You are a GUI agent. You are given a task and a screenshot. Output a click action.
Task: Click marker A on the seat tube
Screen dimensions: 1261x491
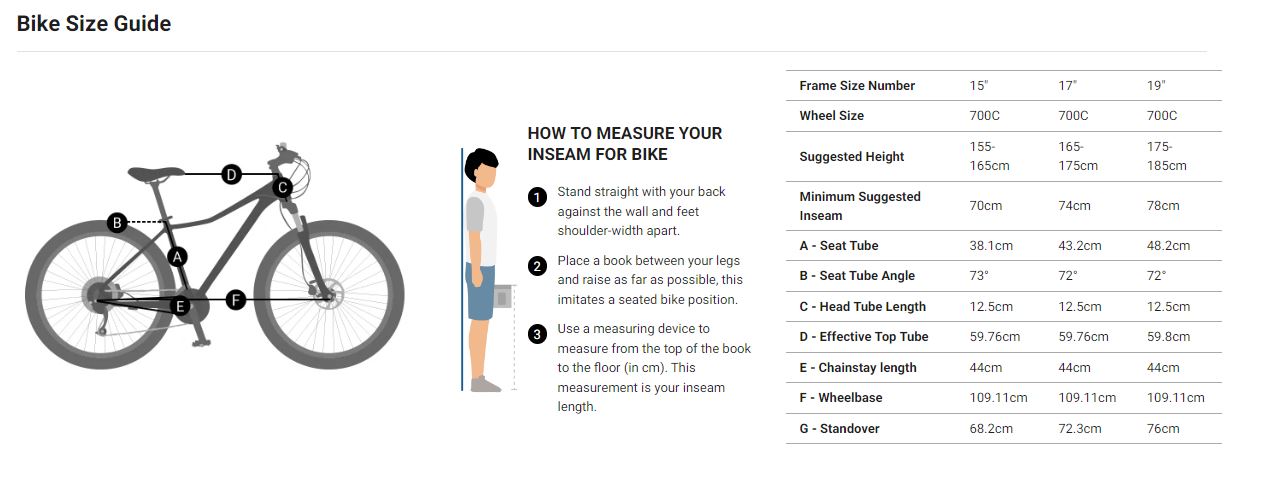[177, 257]
